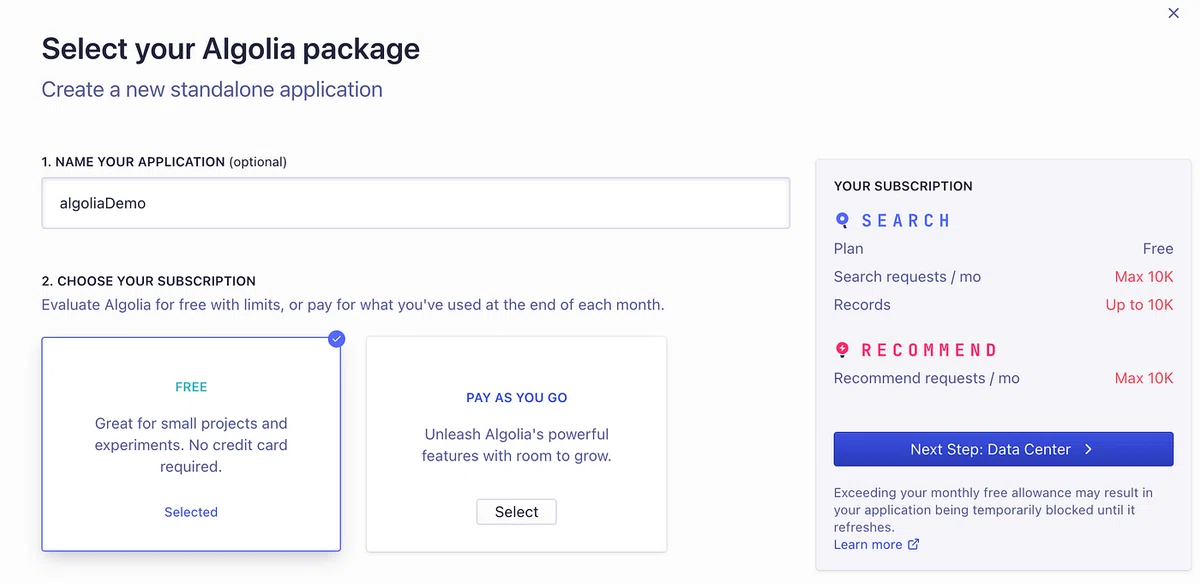Click the Recommend product icon
1200x583 pixels.
point(842,350)
